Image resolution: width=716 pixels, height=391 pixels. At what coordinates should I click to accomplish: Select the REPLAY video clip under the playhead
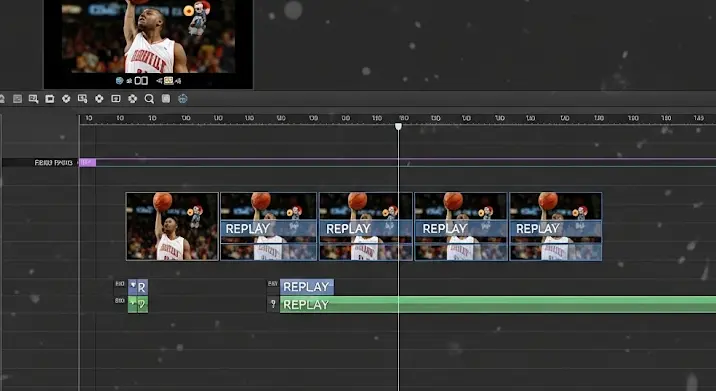[366, 226]
